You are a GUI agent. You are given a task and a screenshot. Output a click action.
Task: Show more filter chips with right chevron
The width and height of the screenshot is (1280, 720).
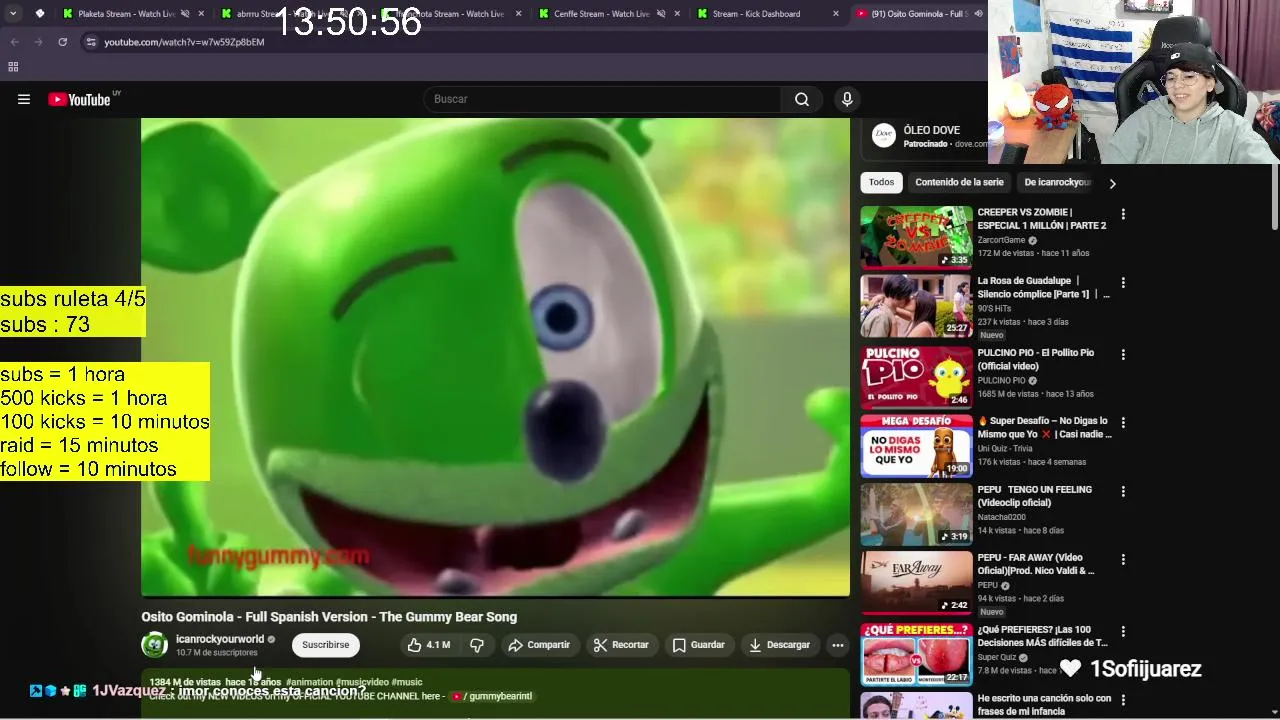1112,184
